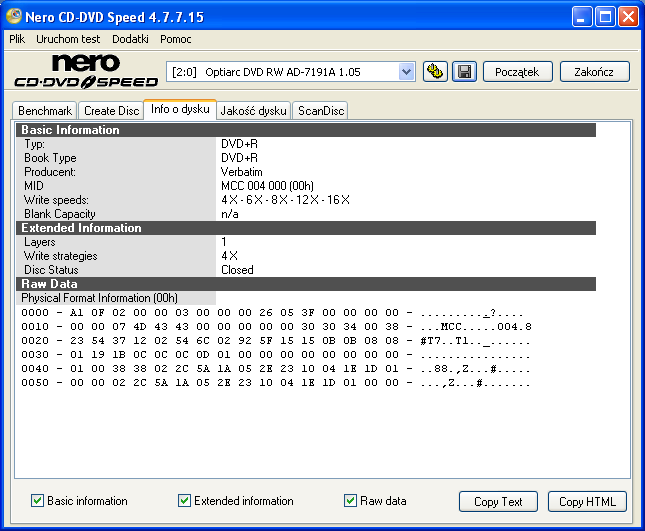This screenshot has height=531, width=645.
Task: Click the Disc Status row label
Action: [51, 270]
